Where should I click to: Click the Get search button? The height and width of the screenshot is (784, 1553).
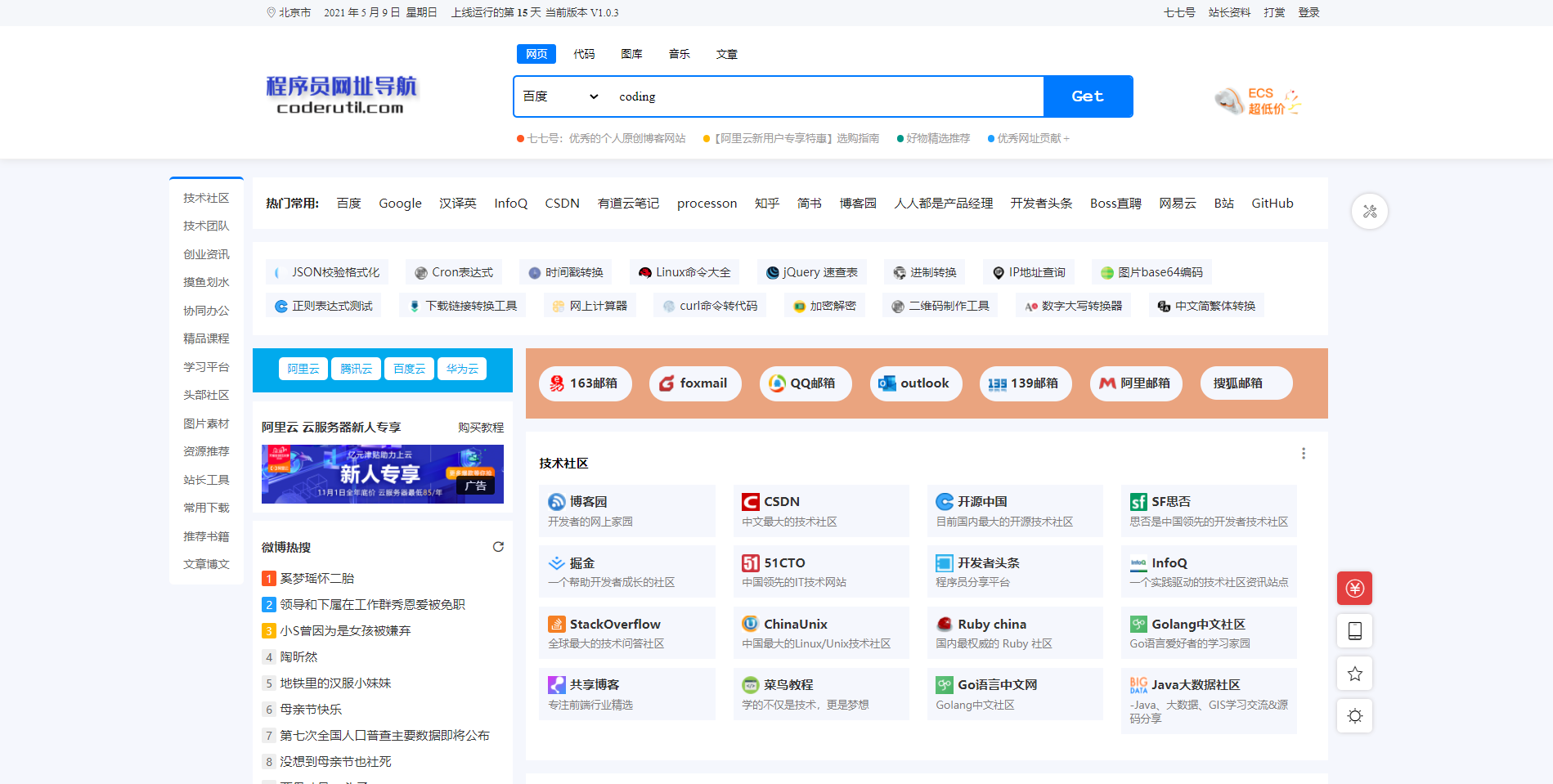point(1088,96)
